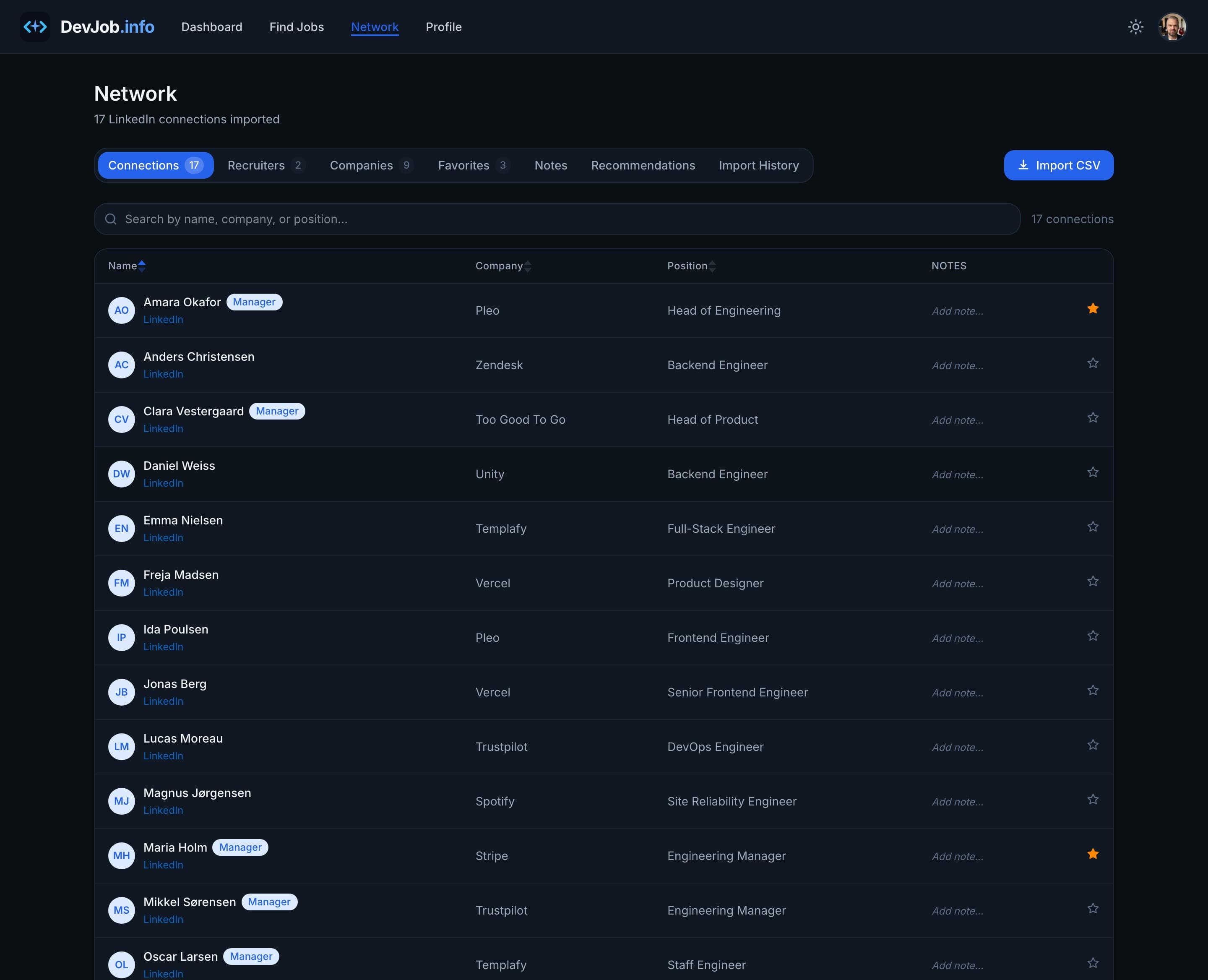This screenshot has height=980, width=1208.
Task: Mark Daniel Weiss as favorite
Action: point(1093,472)
